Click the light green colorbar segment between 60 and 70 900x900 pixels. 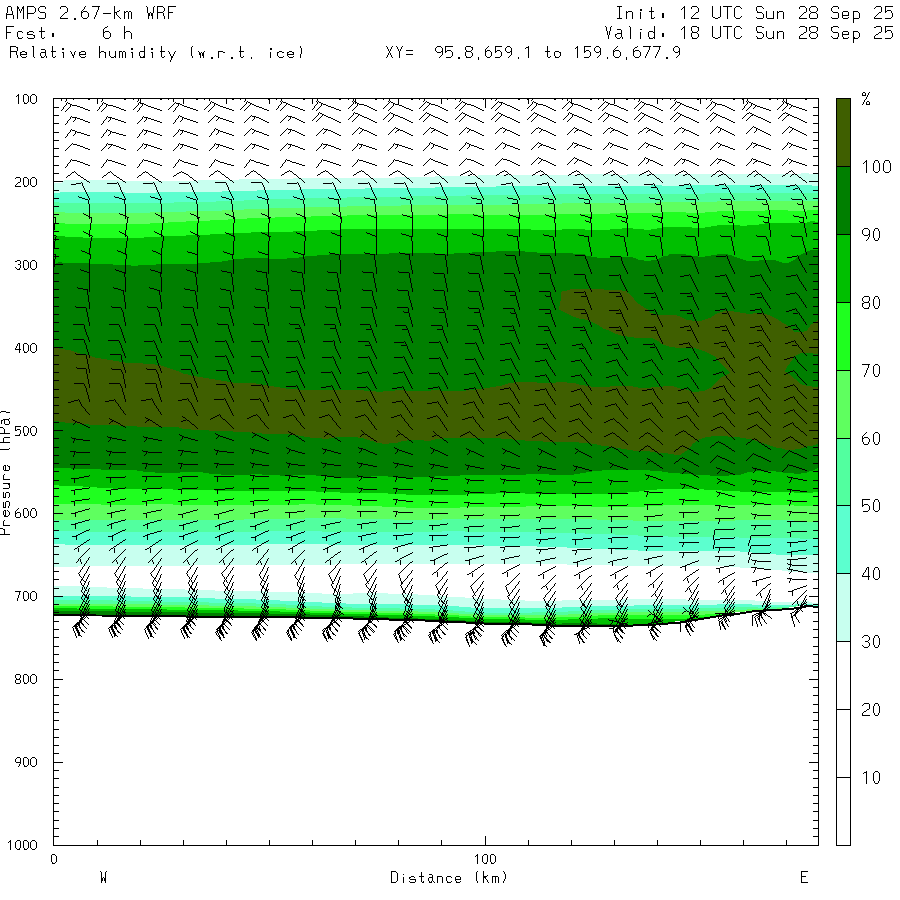843,404
